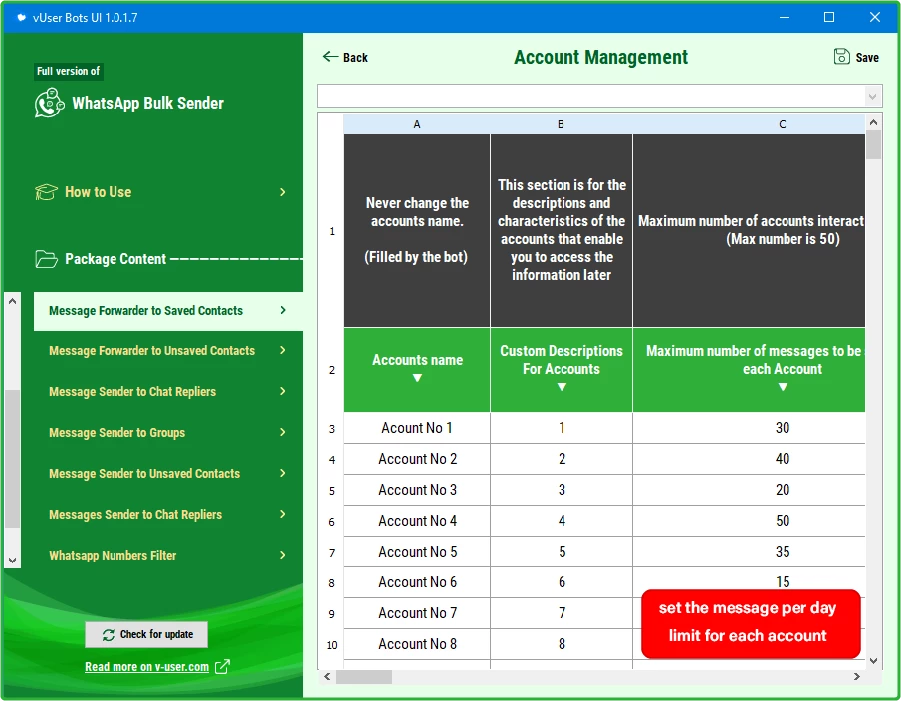
Task: Click the spreadsheet scroll down arrow
Action: pyautogui.click(x=873, y=661)
